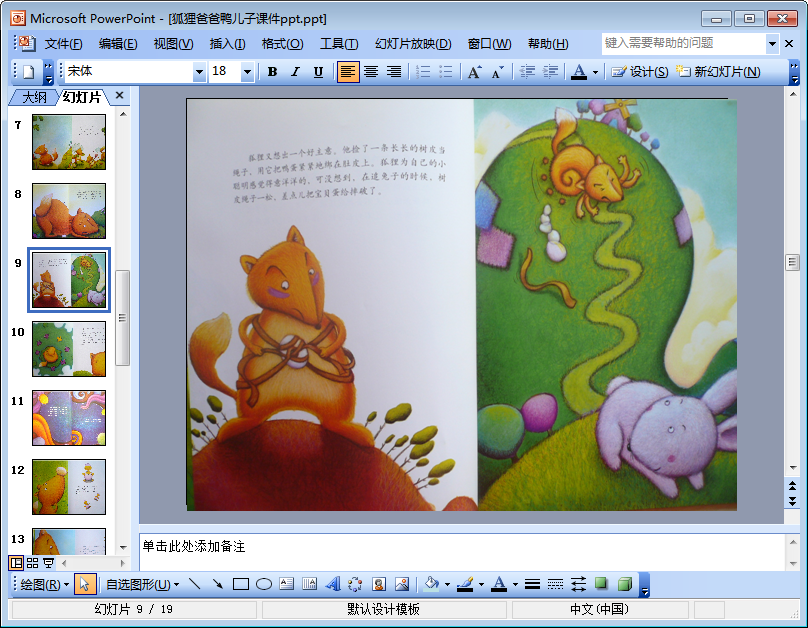Click the Insert Diagram icon
The width and height of the screenshot is (808, 628).
click(356, 584)
